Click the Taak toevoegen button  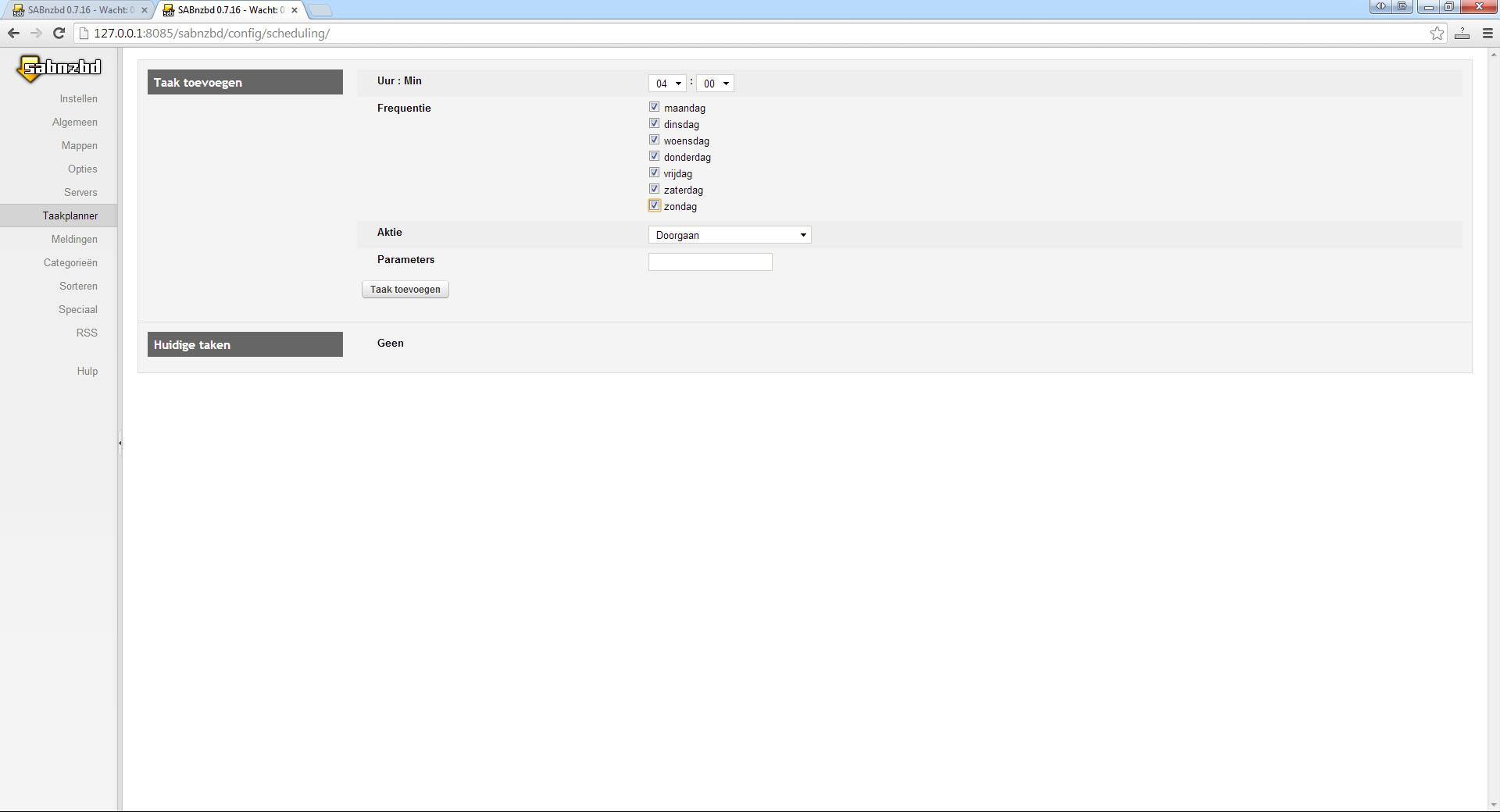click(405, 290)
